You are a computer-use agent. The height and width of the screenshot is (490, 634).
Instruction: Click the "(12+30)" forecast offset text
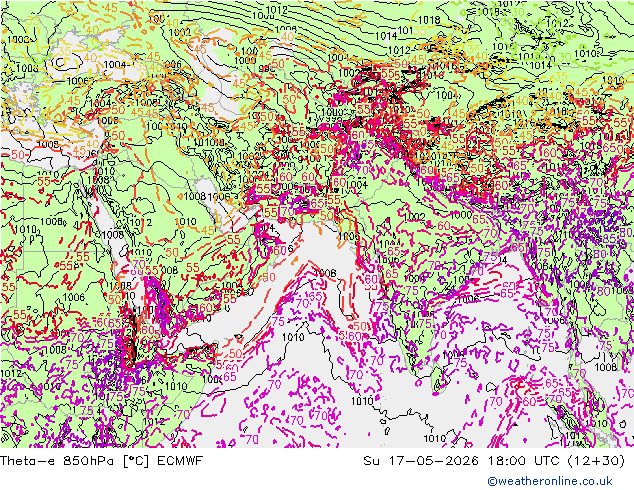(x=596, y=460)
